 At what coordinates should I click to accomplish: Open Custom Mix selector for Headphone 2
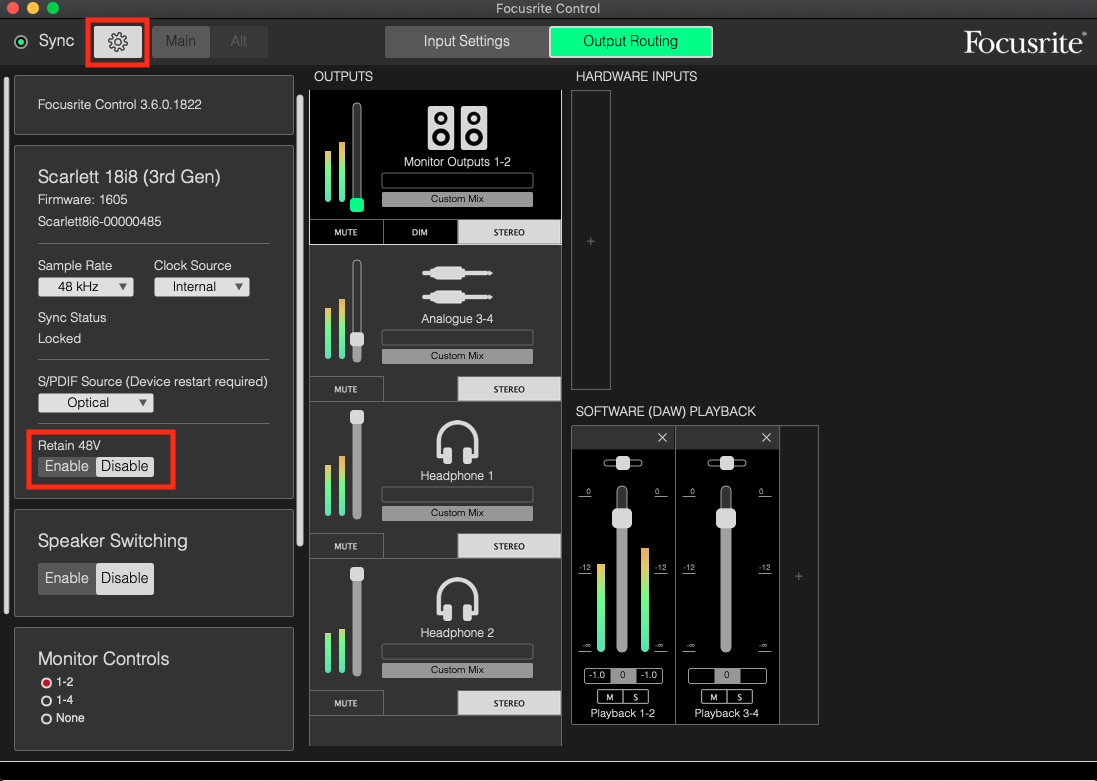point(457,670)
